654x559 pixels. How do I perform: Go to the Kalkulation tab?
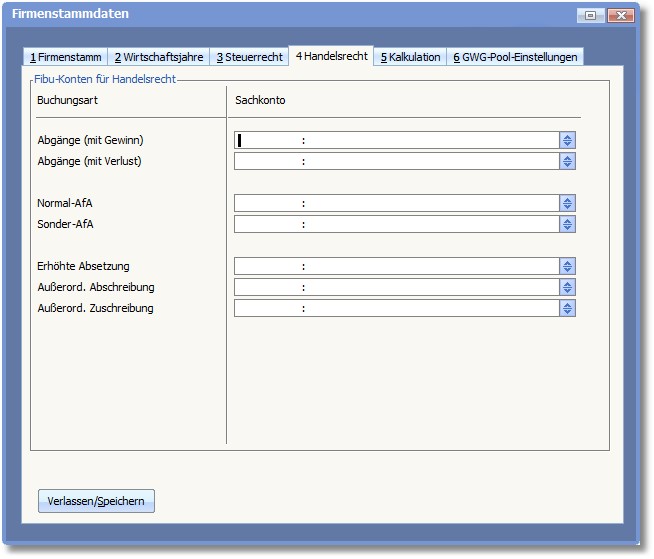tap(410, 57)
